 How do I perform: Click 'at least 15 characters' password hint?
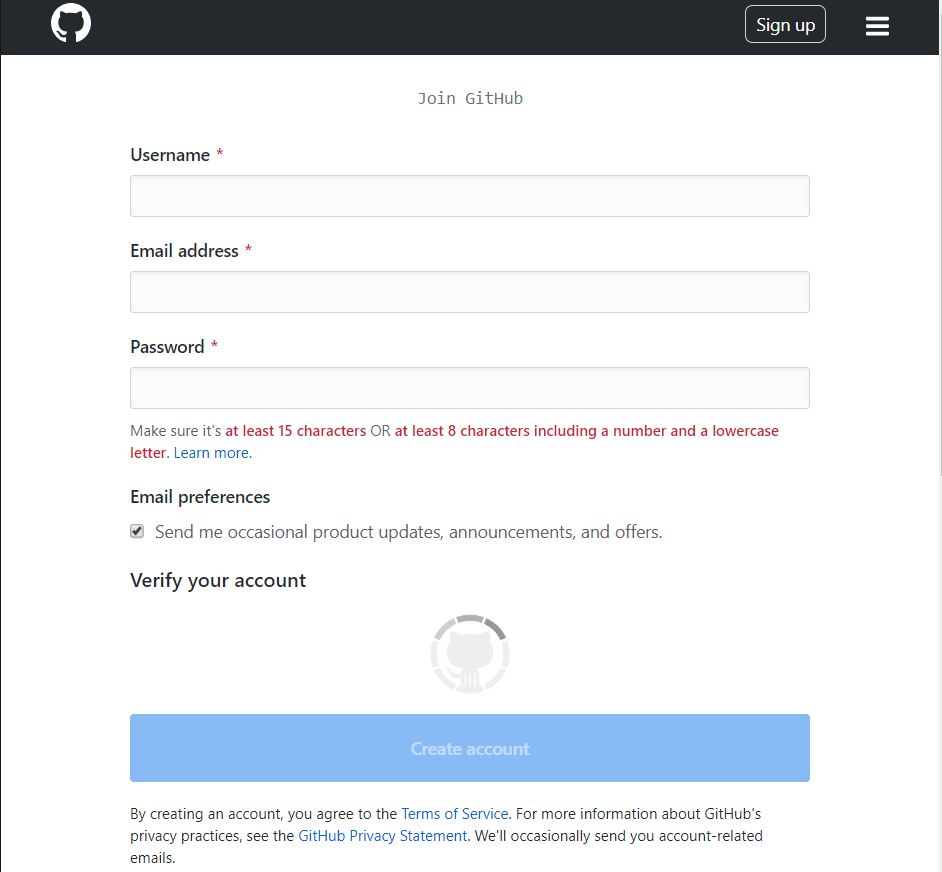[x=296, y=431]
